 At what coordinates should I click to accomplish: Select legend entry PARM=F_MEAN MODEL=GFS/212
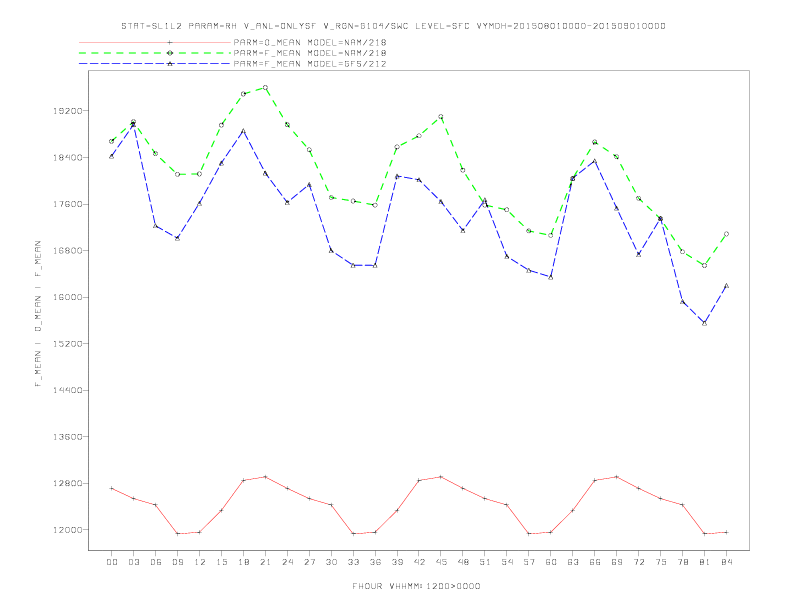point(310,64)
